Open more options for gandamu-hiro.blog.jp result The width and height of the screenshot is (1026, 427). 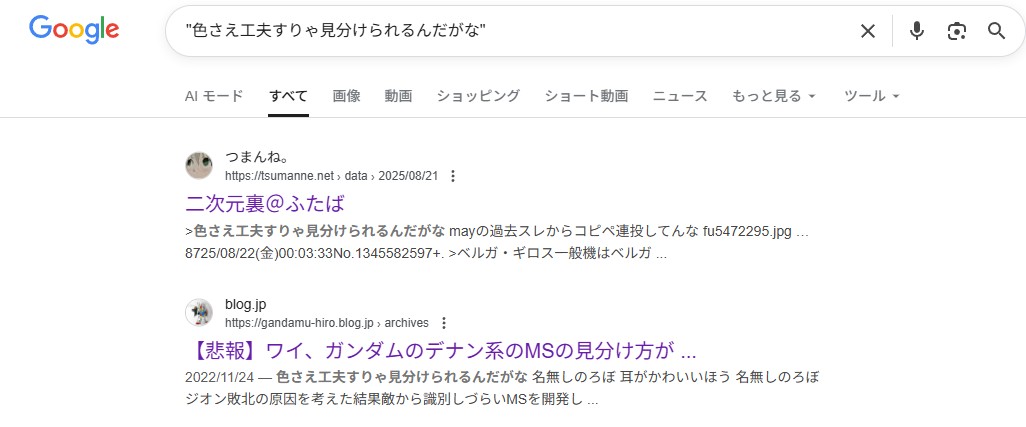[444, 323]
